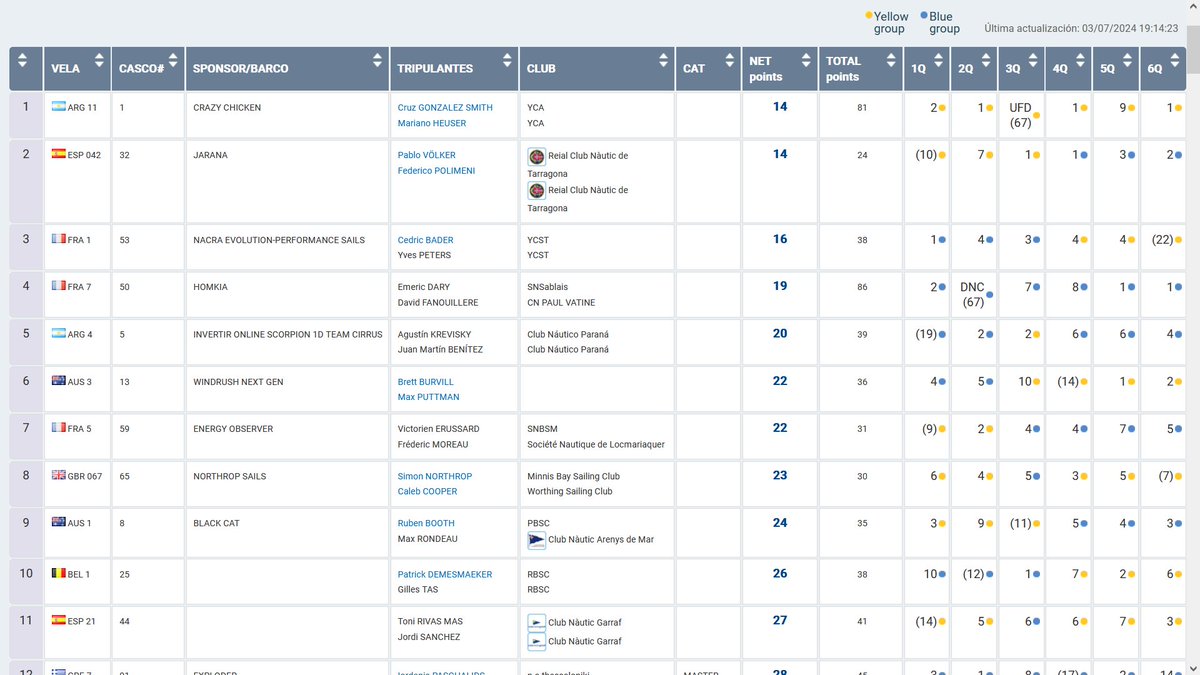Screen dimensions: 1200x675
Task: Select INVERTIR ONLINE SCORPION 1D TEAM CIRRUS
Action: click(x=288, y=334)
